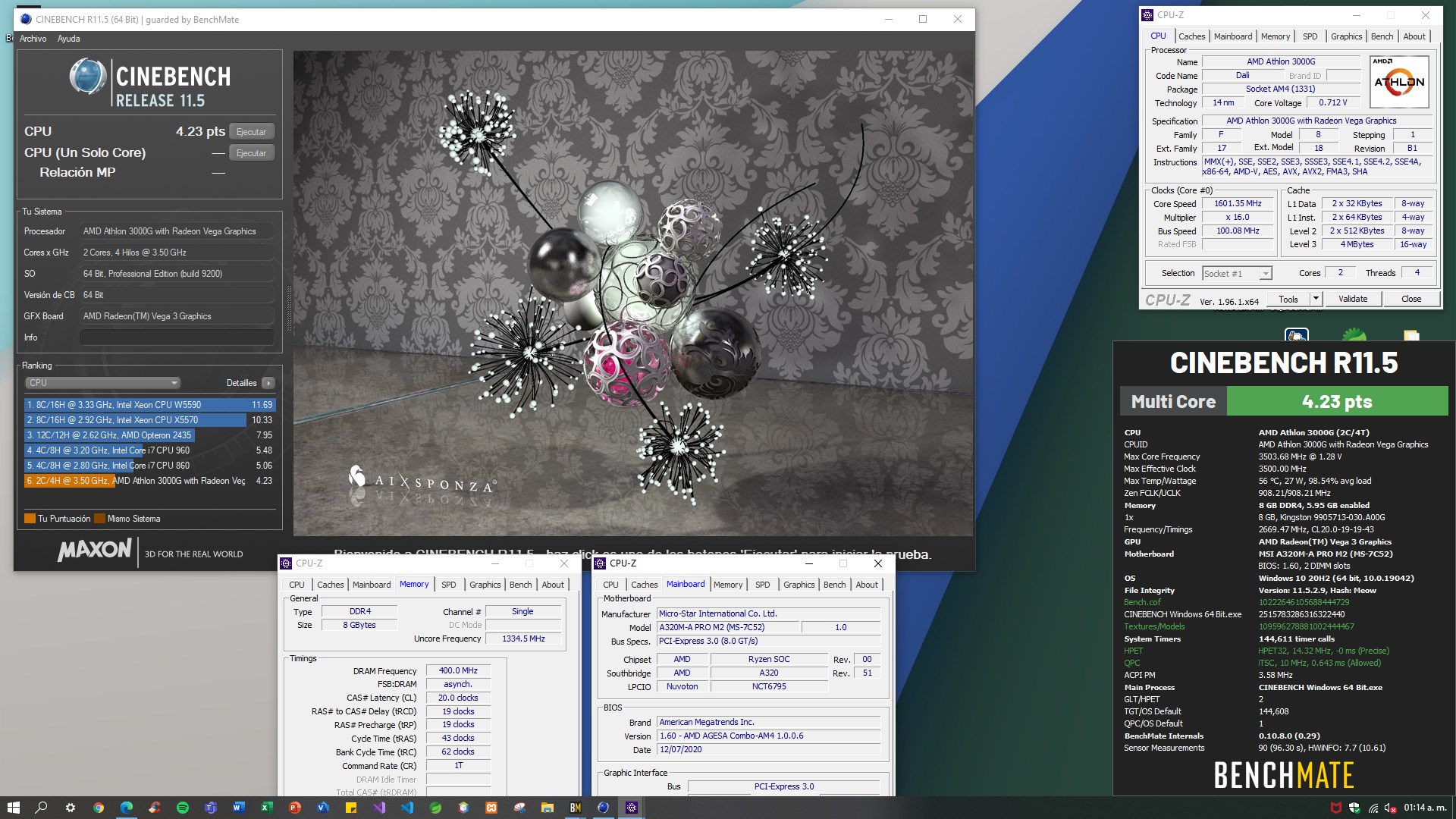Open network status tray icon

point(1373,808)
